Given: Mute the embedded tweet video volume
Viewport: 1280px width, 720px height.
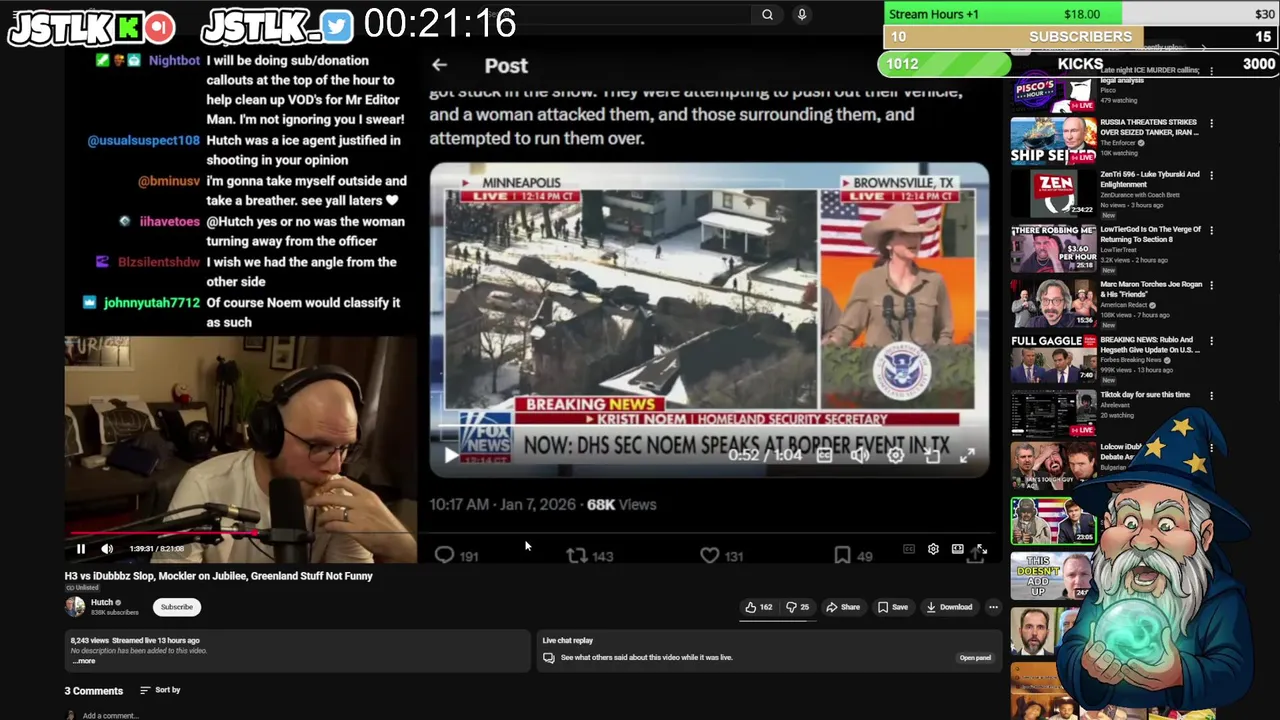Looking at the screenshot, I should (860, 455).
